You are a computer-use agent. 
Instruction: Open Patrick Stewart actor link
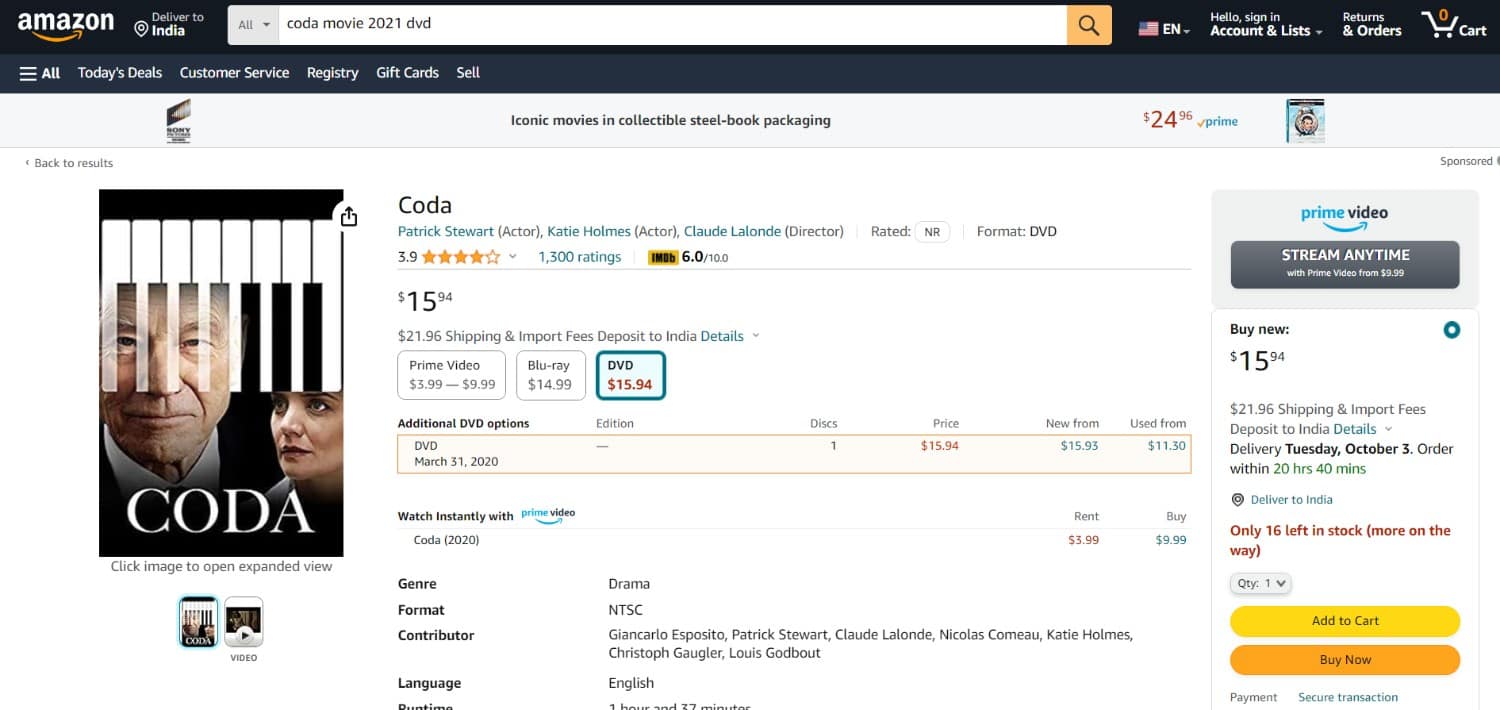(446, 231)
